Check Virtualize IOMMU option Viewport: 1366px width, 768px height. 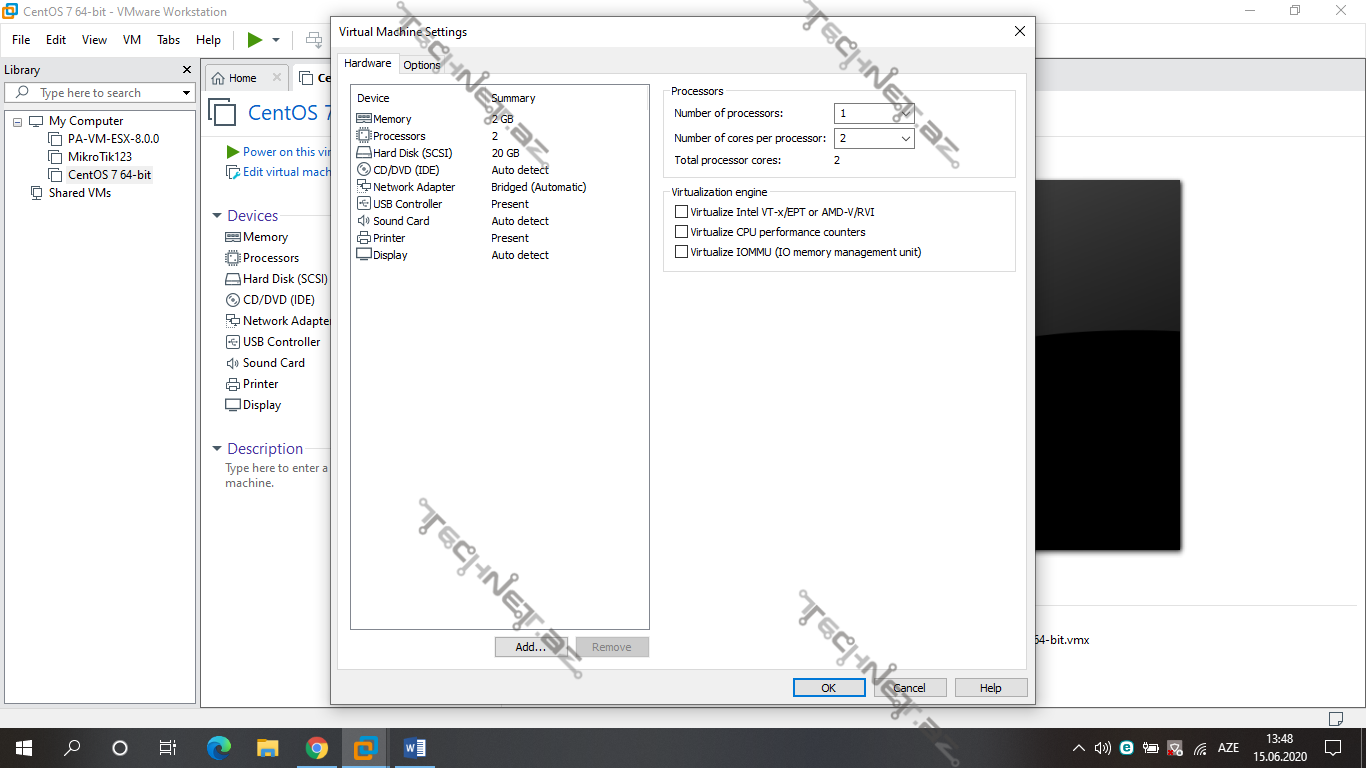click(x=682, y=252)
